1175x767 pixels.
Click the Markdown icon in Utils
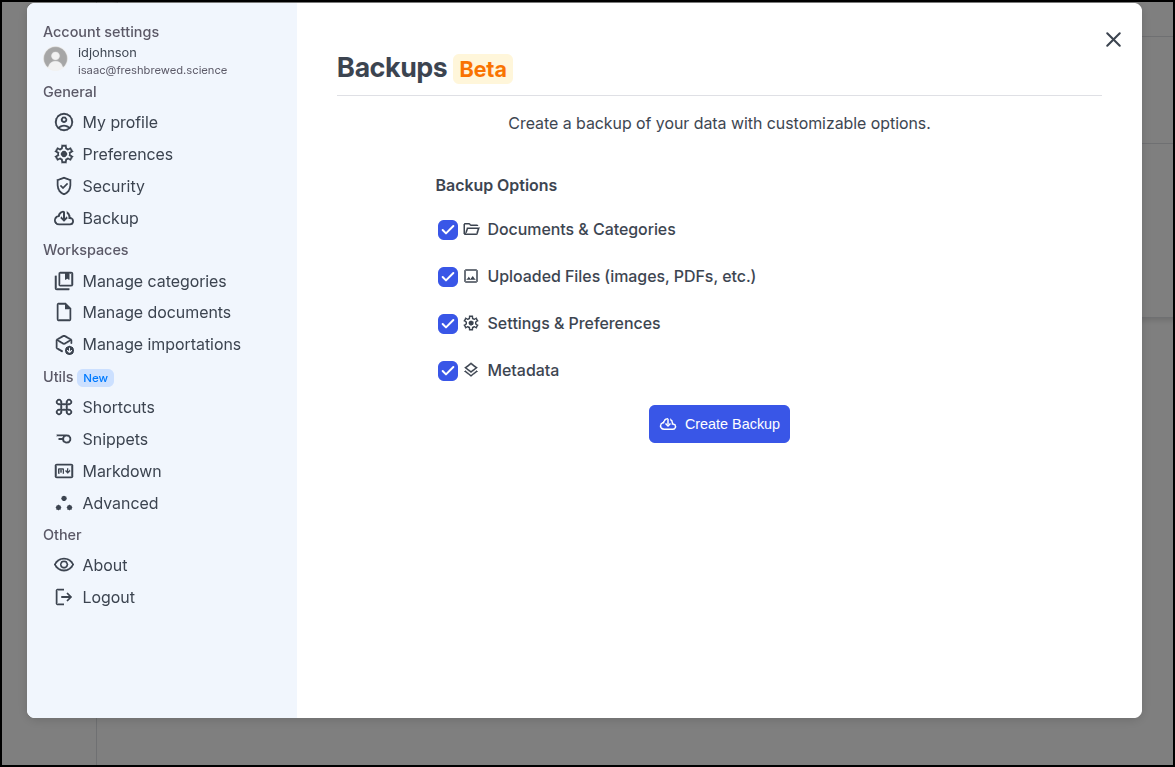(x=64, y=471)
